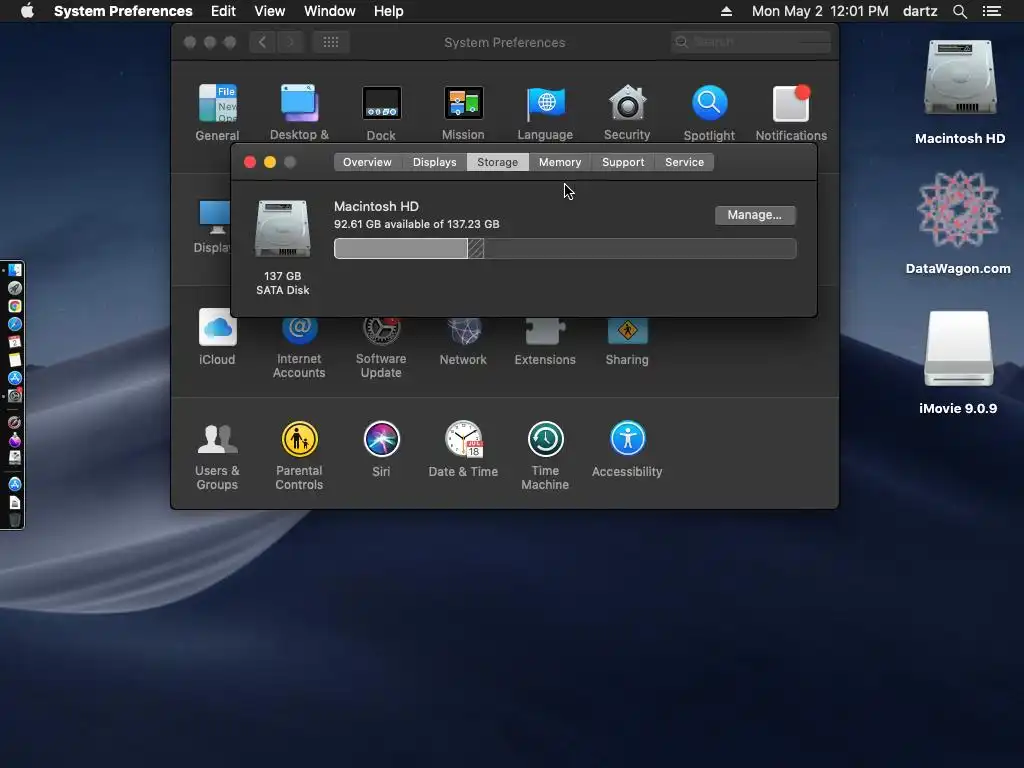The height and width of the screenshot is (768, 1024).
Task: Click the Manage... storage button
Action: pos(755,215)
